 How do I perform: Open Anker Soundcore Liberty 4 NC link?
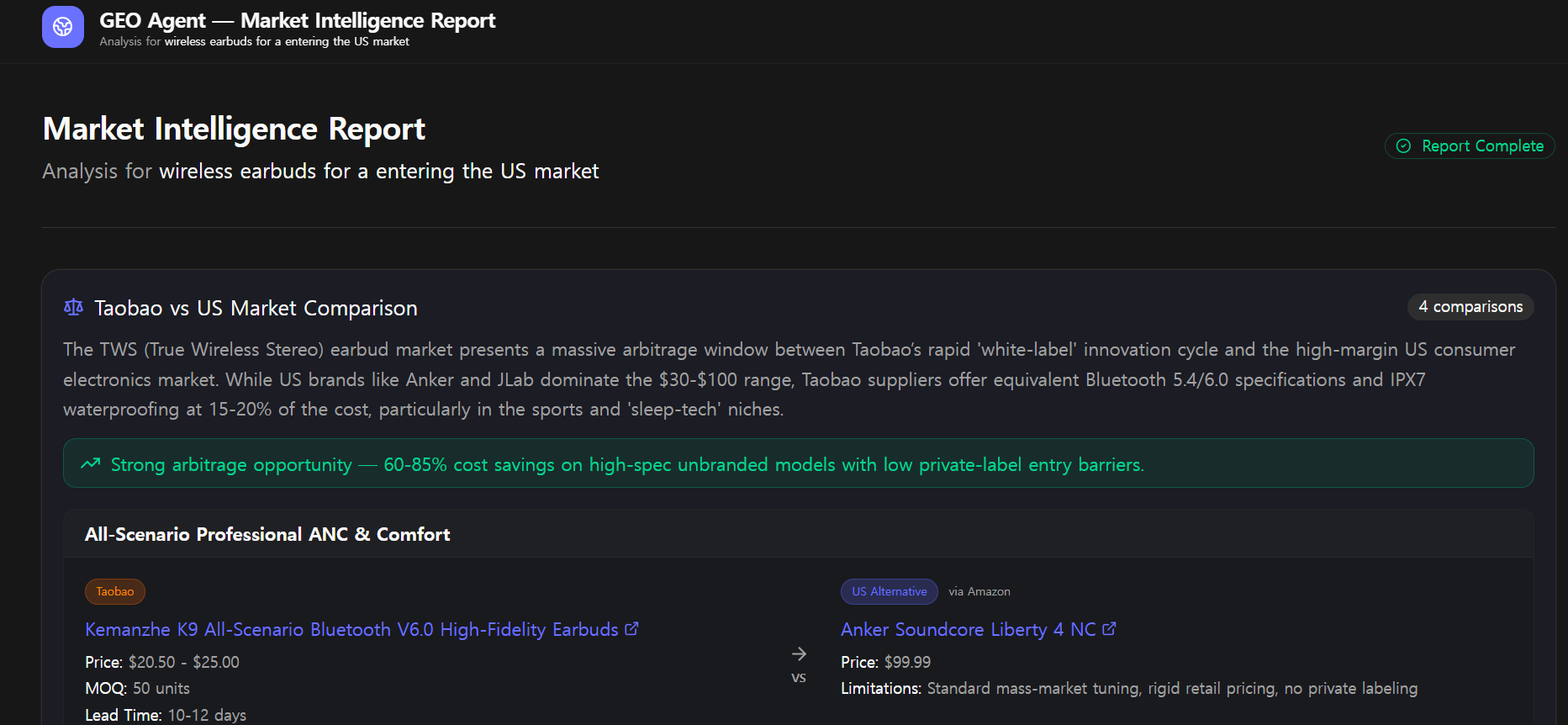[969, 629]
